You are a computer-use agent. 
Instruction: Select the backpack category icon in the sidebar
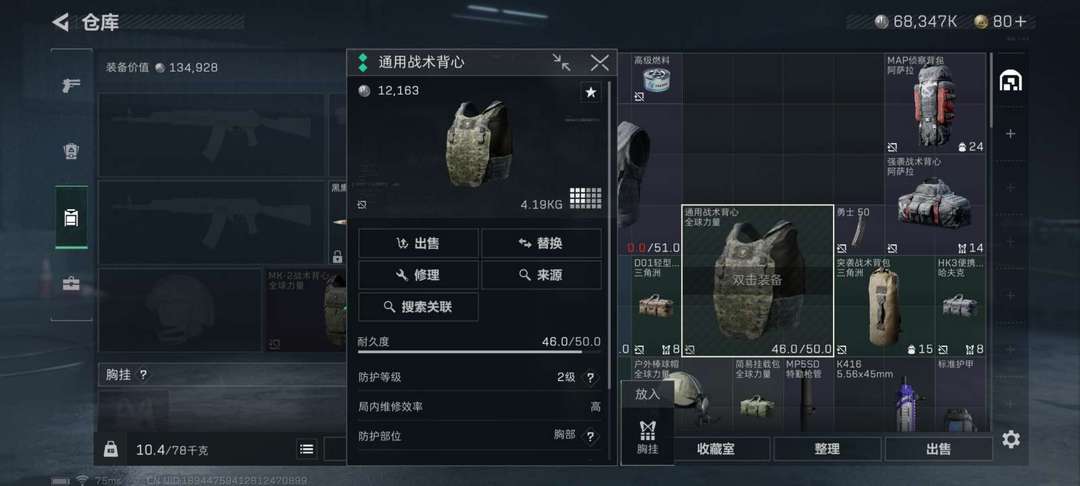point(72,218)
